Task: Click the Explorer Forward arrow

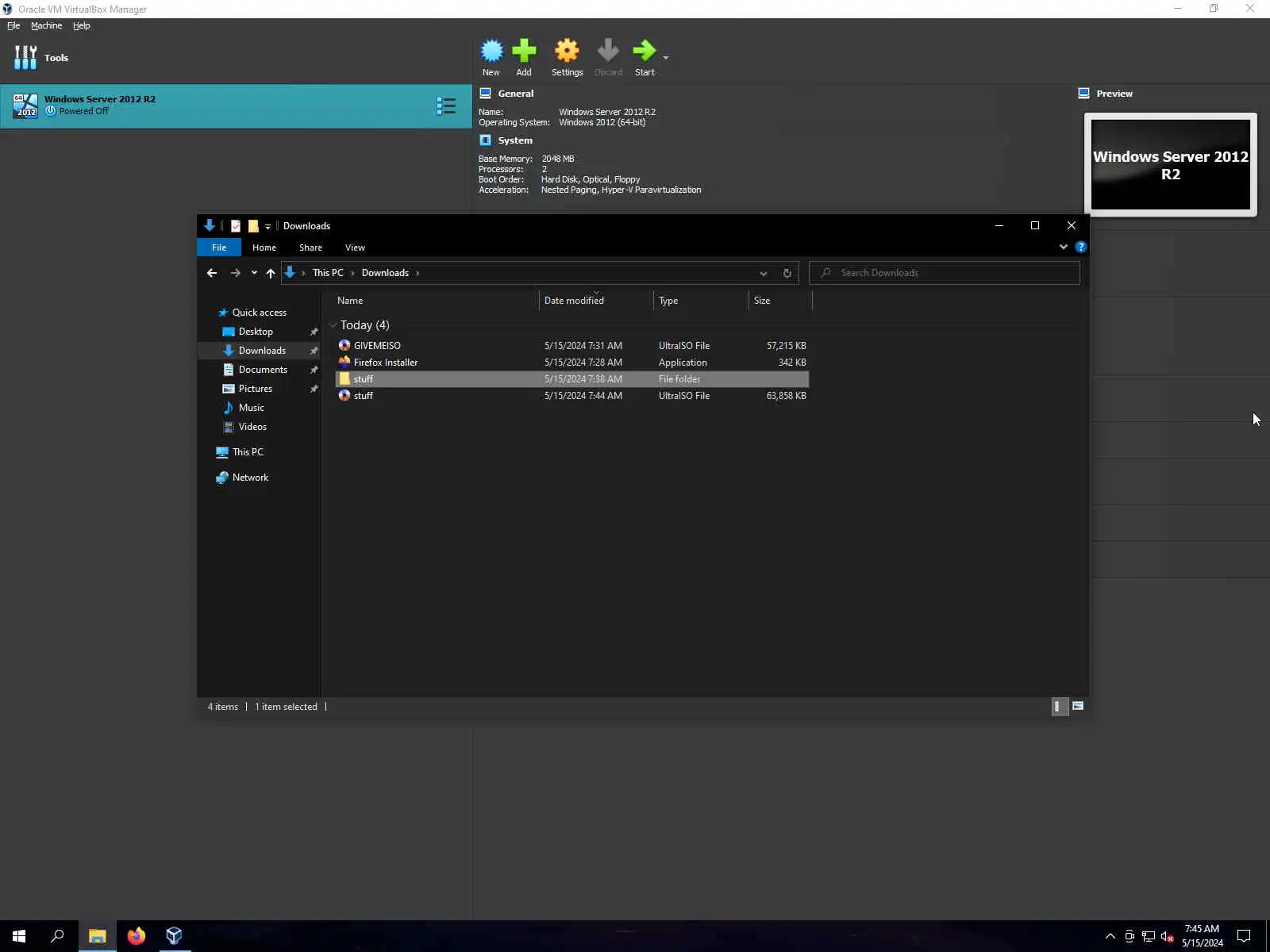Action: (x=235, y=273)
